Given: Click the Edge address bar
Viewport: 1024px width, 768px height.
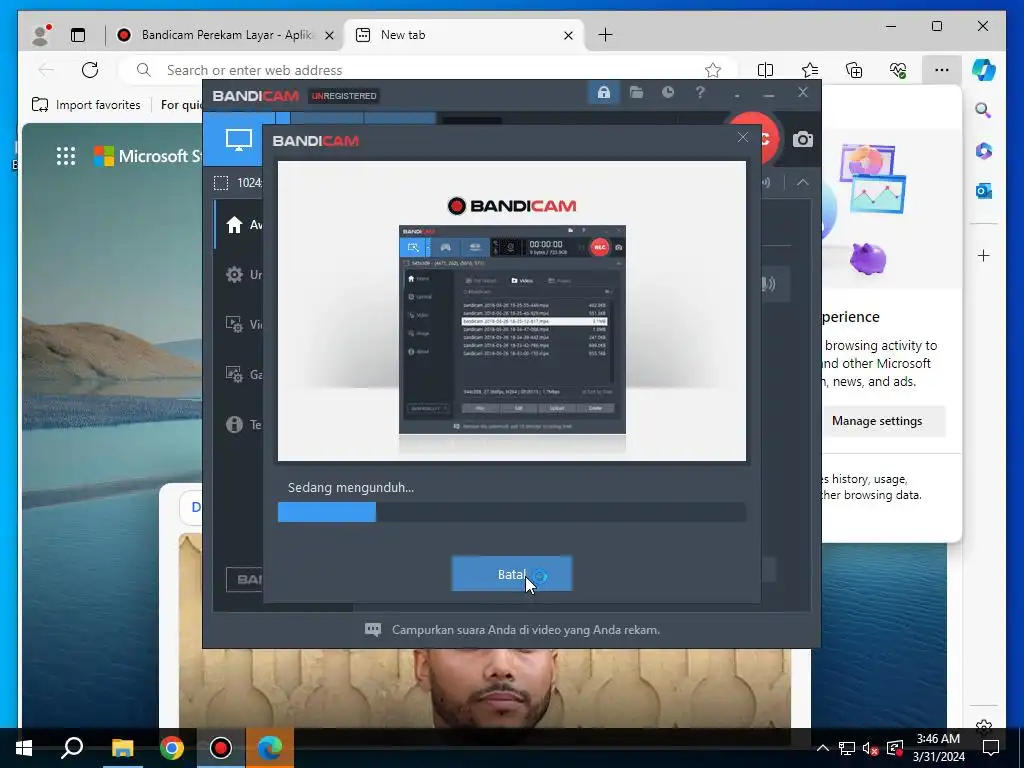Looking at the screenshot, I should [428, 70].
